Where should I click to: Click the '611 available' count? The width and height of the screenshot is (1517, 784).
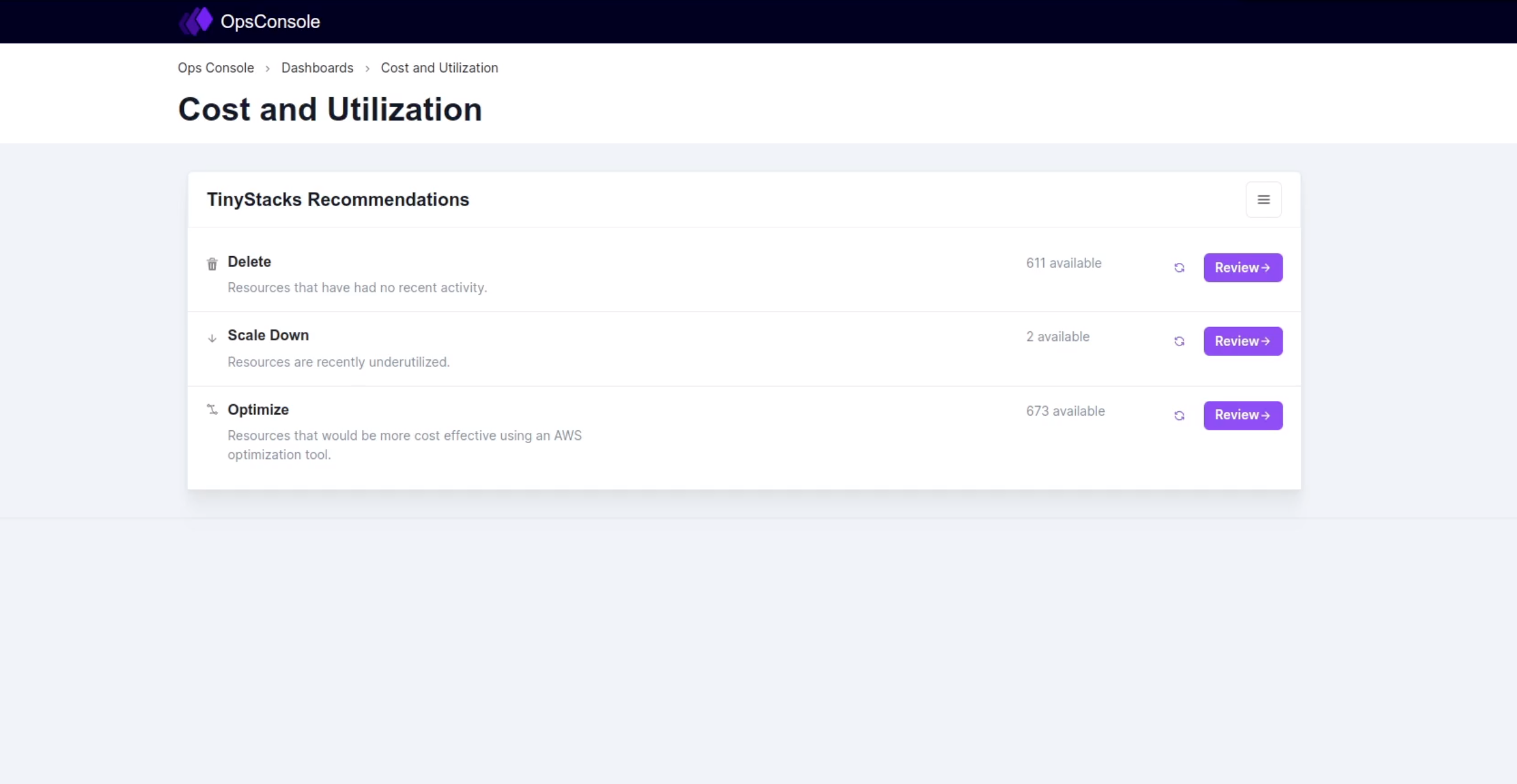pos(1064,263)
